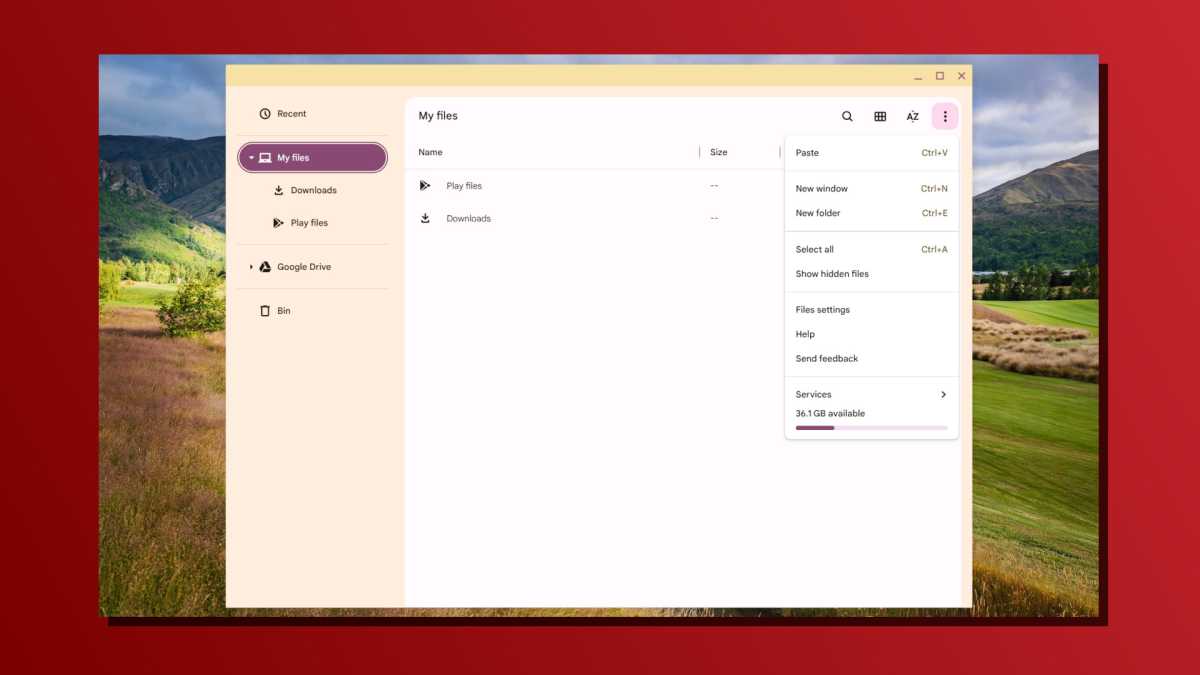
Task: Select all files with the menu entry
Action: 814,249
